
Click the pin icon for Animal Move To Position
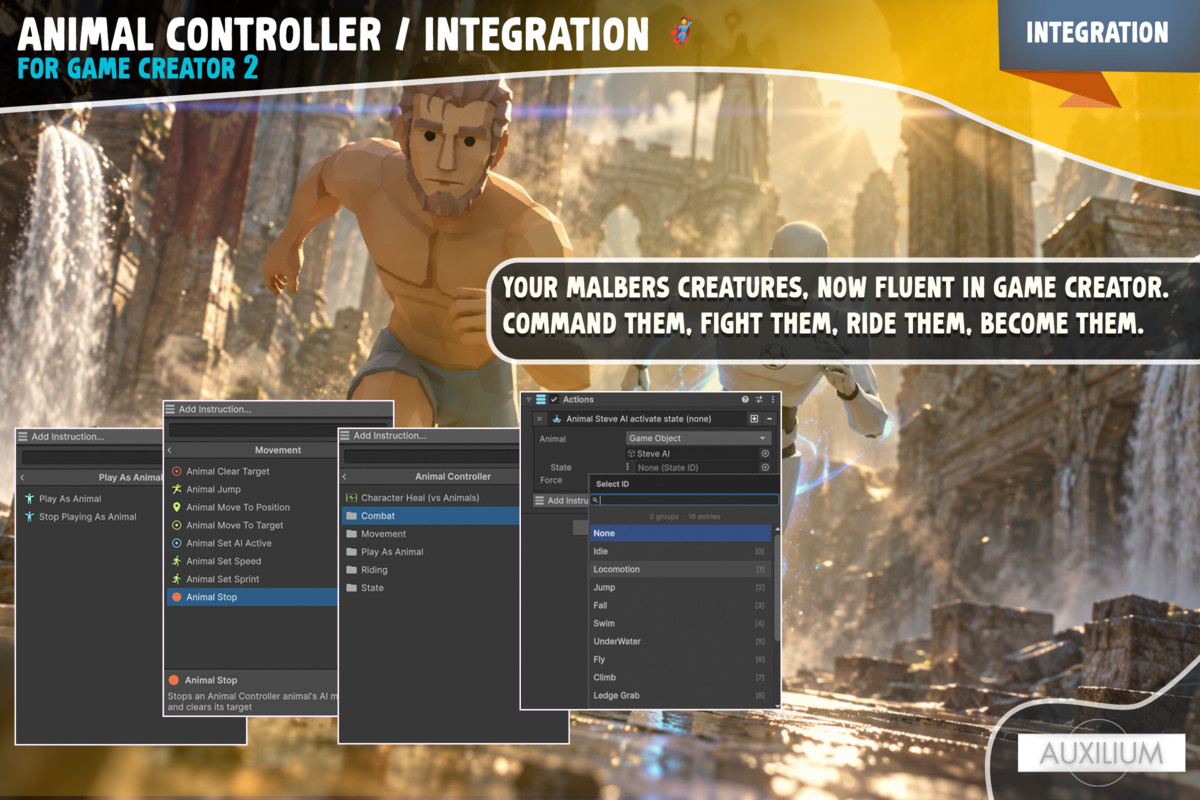[177, 507]
